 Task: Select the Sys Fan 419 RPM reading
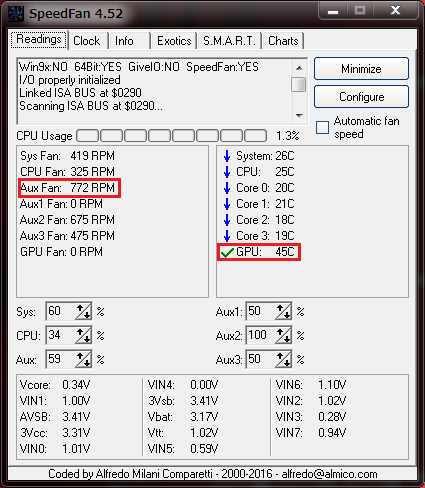pos(67,156)
